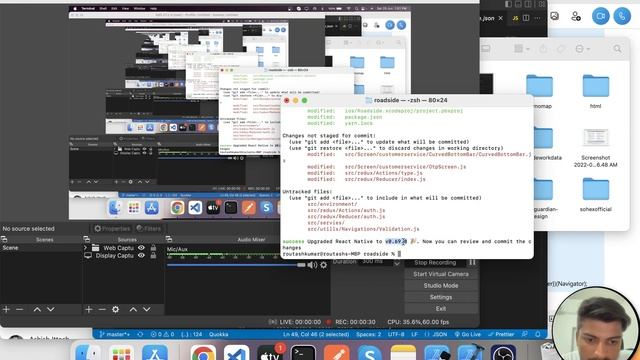Click Ln 49, Col 46 in status bar
This screenshot has width=640, height=360.
pyautogui.click(x=316, y=334)
